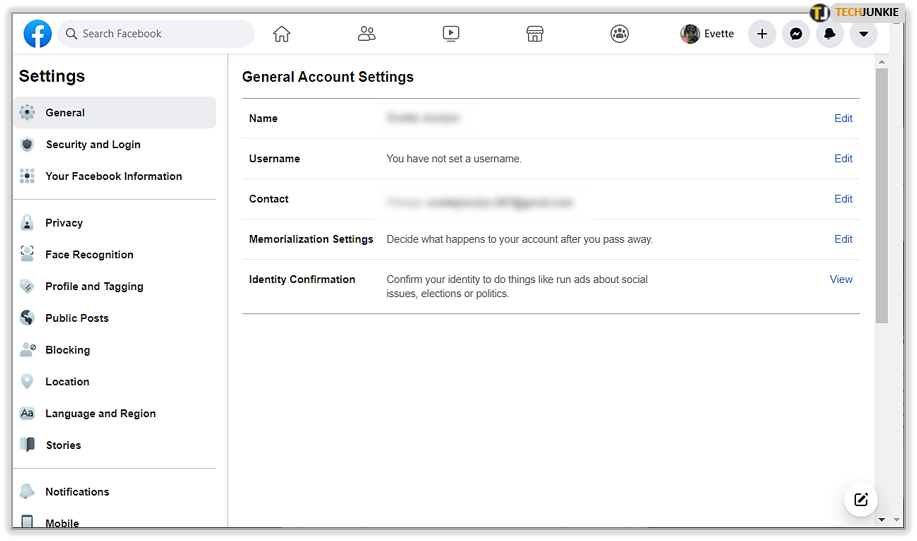The image size is (917, 541).
Task: Click the new message compose icon
Action: pos(861,499)
